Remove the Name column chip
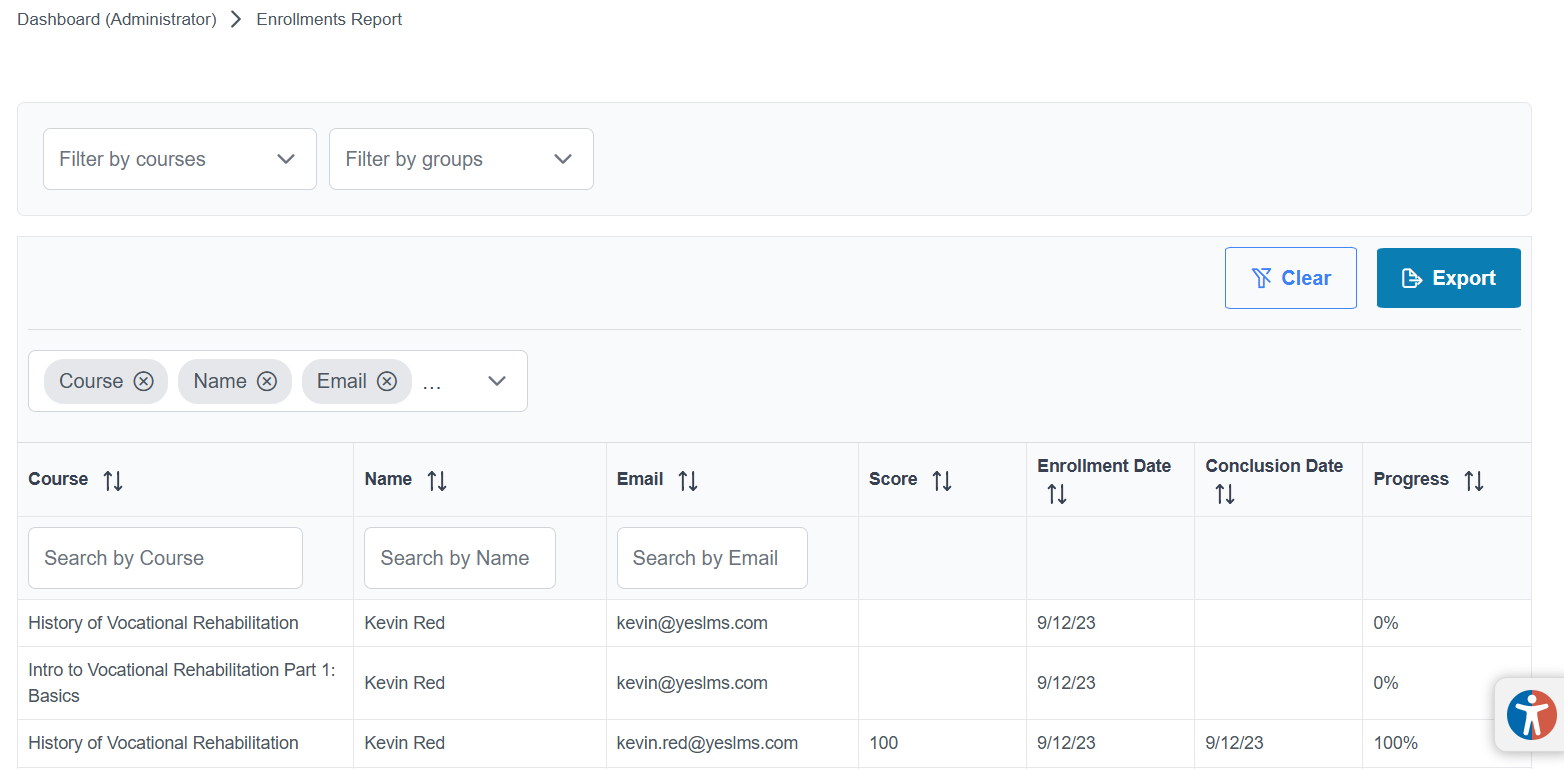The height and width of the screenshot is (769, 1564). [x=266, y=381]
